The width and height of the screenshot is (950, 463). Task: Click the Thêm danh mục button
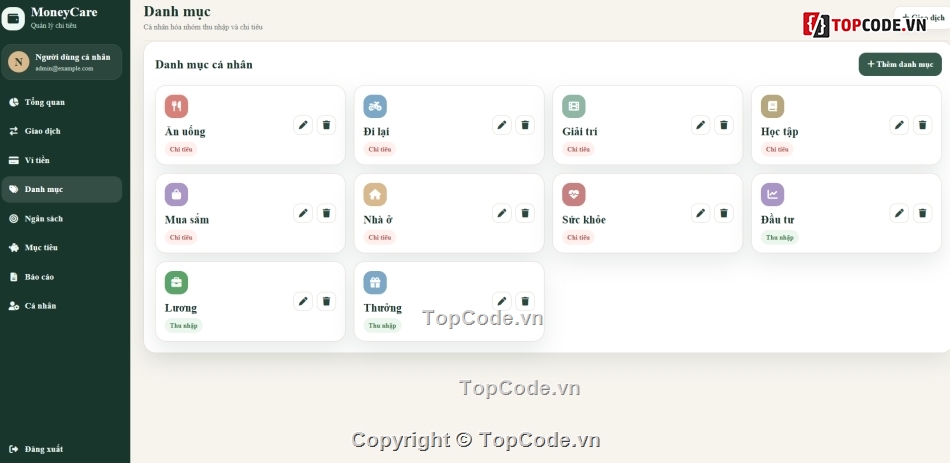(x=900, y=64)
